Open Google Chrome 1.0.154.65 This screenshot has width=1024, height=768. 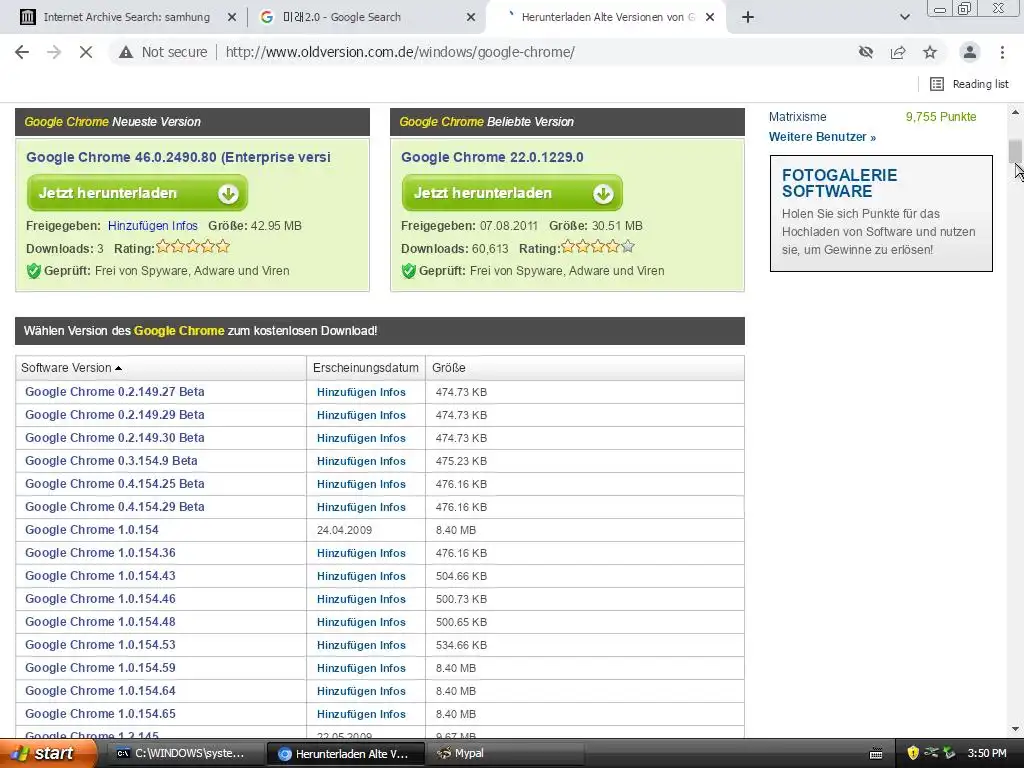coord(100,714)
